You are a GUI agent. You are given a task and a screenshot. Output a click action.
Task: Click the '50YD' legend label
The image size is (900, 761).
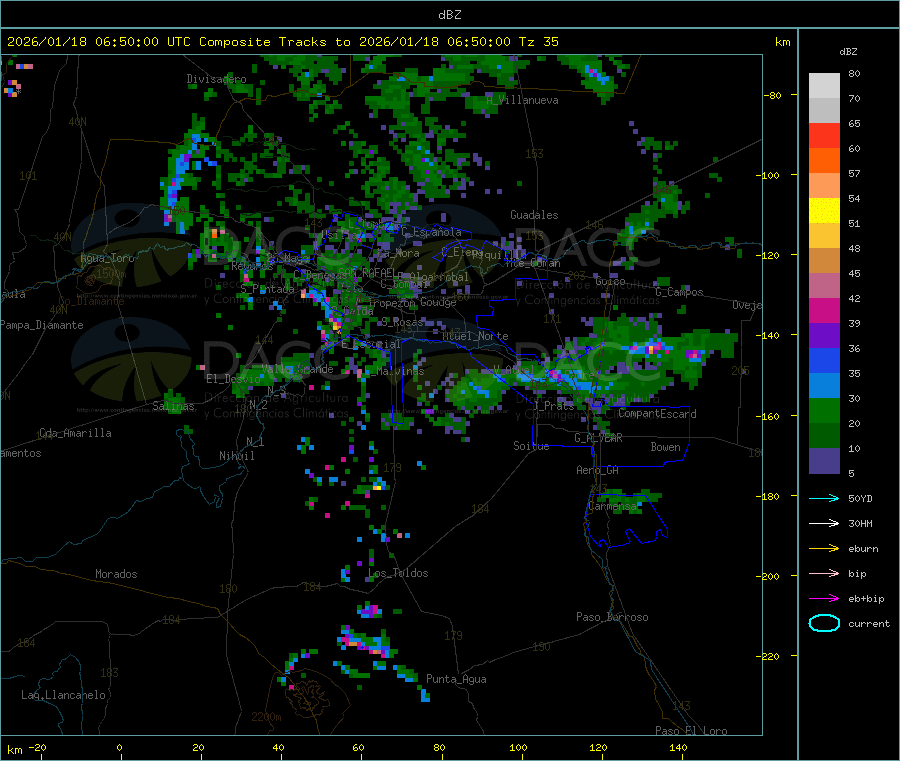tap(860, 498)
